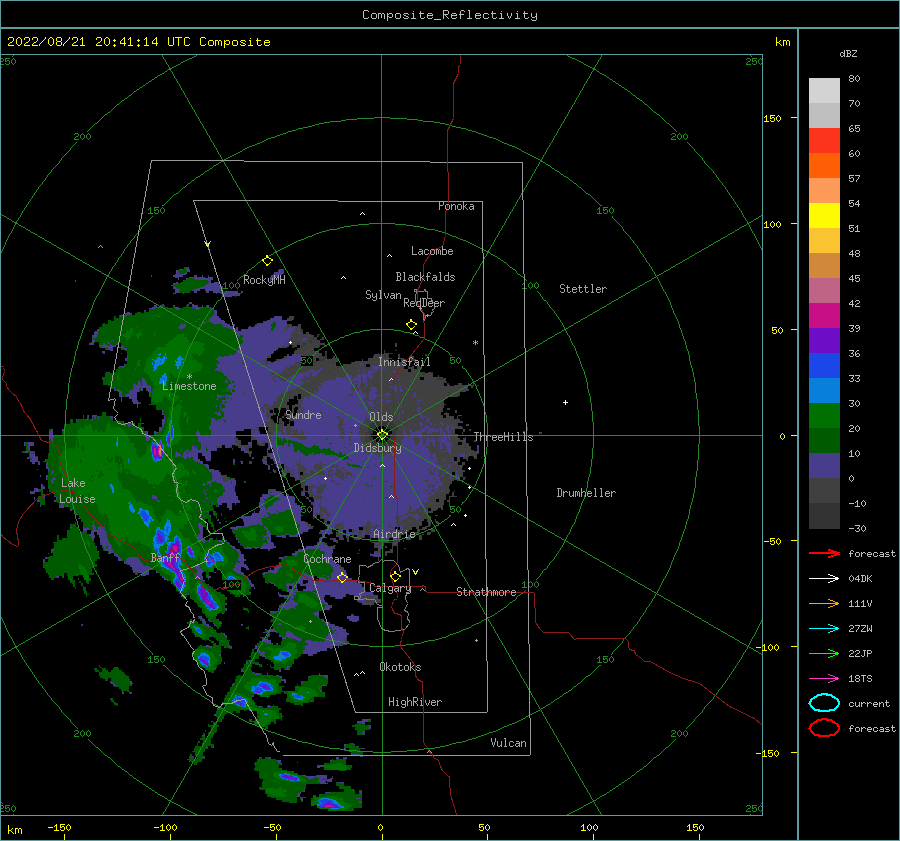900x841 pixels.
Task: Click the cyan 'current' ellipse legend icon
Action: 824,703
